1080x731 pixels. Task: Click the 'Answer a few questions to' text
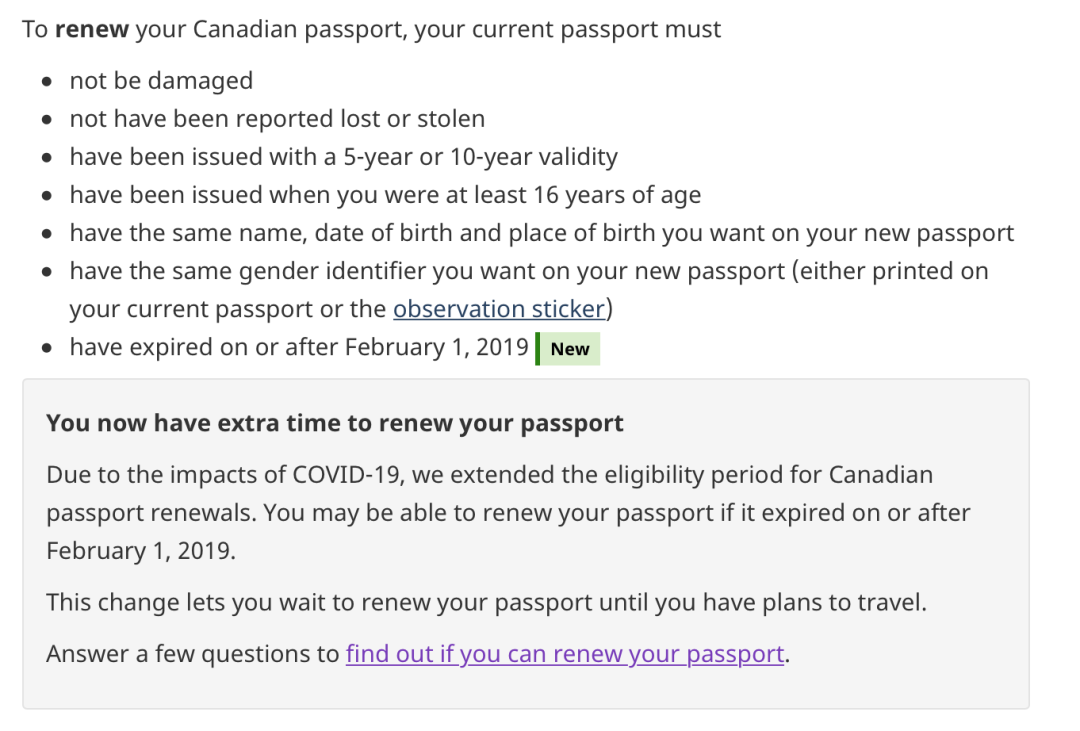pos(193,654)
